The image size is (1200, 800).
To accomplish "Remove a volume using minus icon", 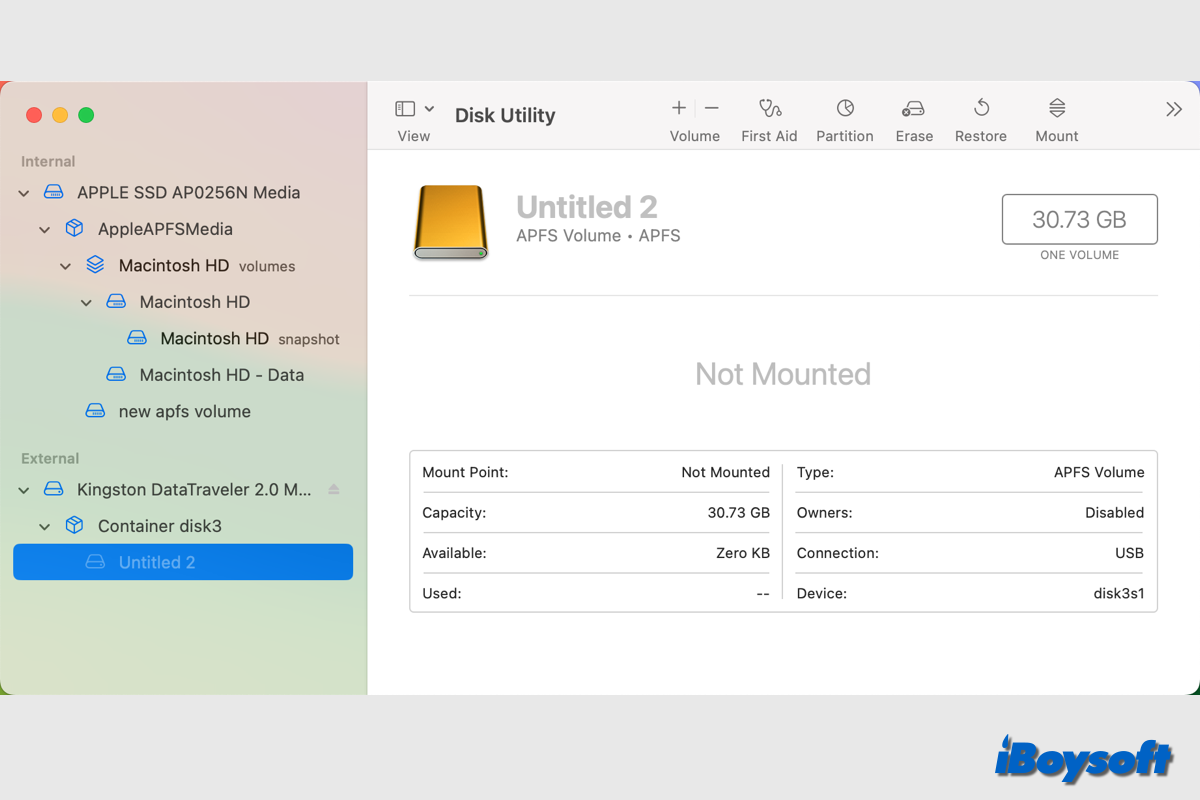I will point(711,108).
